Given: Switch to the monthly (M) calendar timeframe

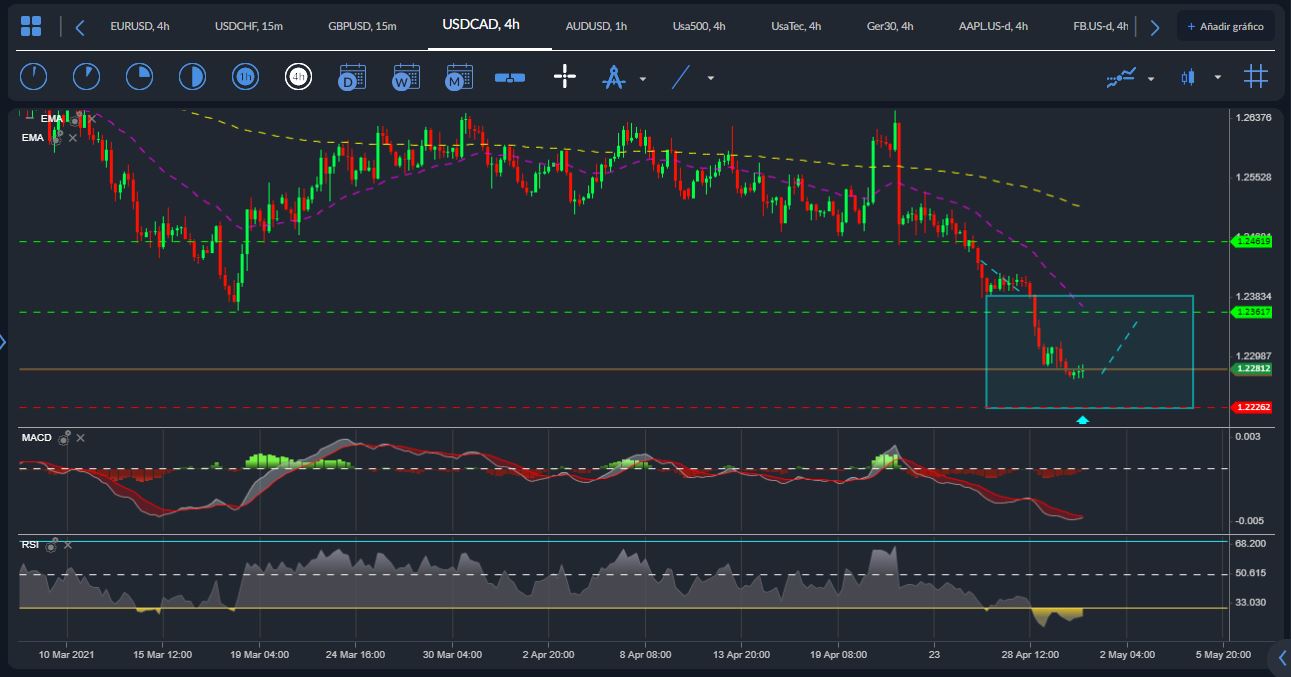Looking at the screenshot, I should point(458,76).
